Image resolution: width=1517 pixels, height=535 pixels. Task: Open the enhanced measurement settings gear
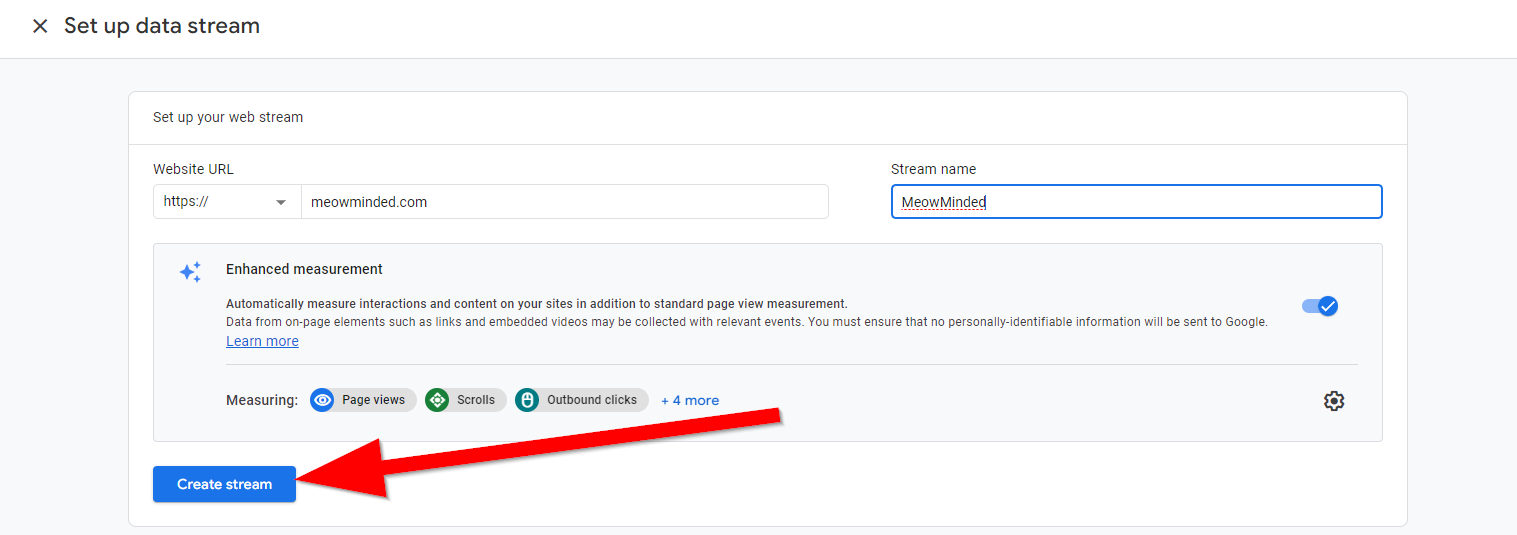tap(1334, 401)
